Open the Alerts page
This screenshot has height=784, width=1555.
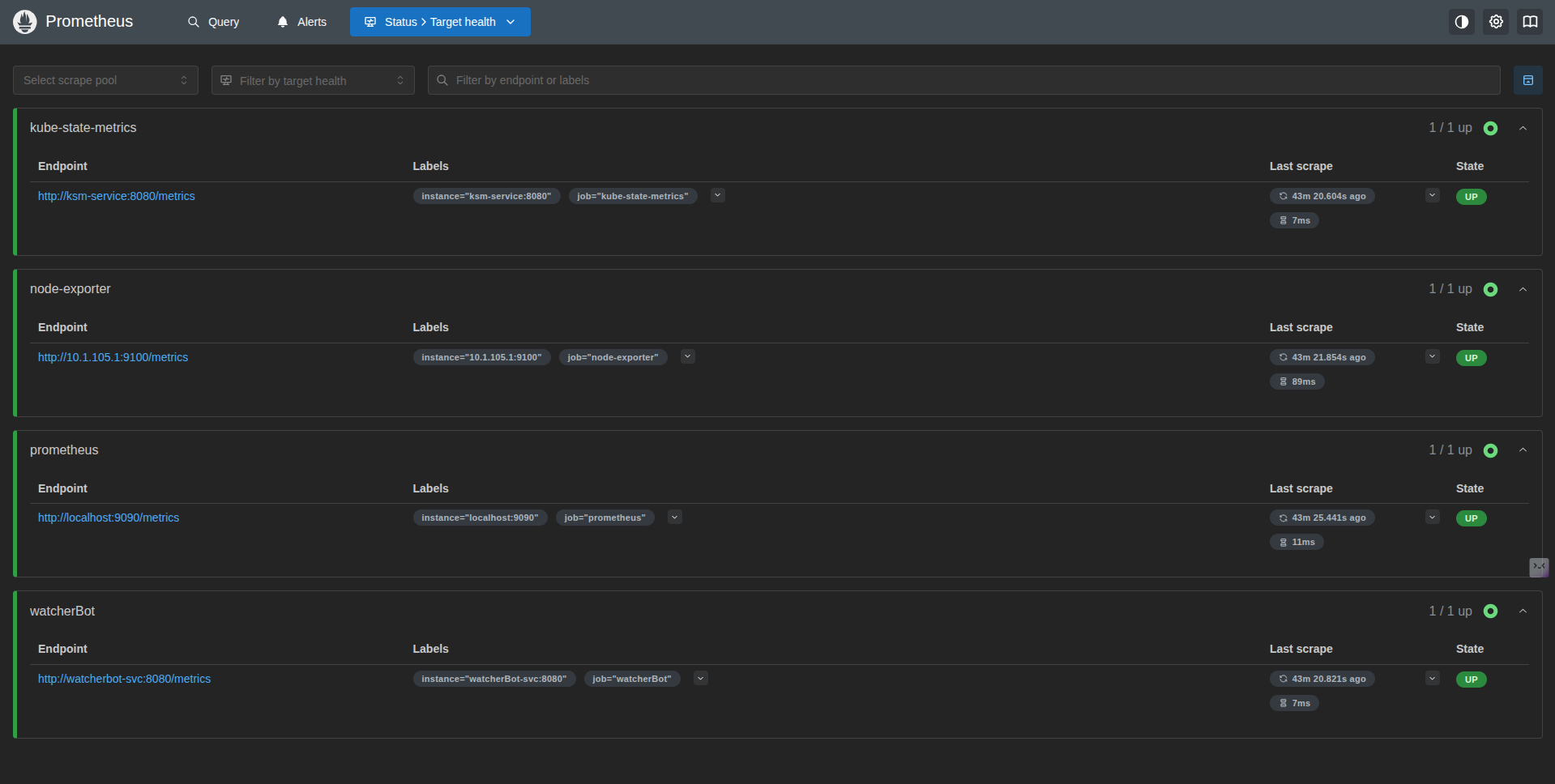(301, 22)
